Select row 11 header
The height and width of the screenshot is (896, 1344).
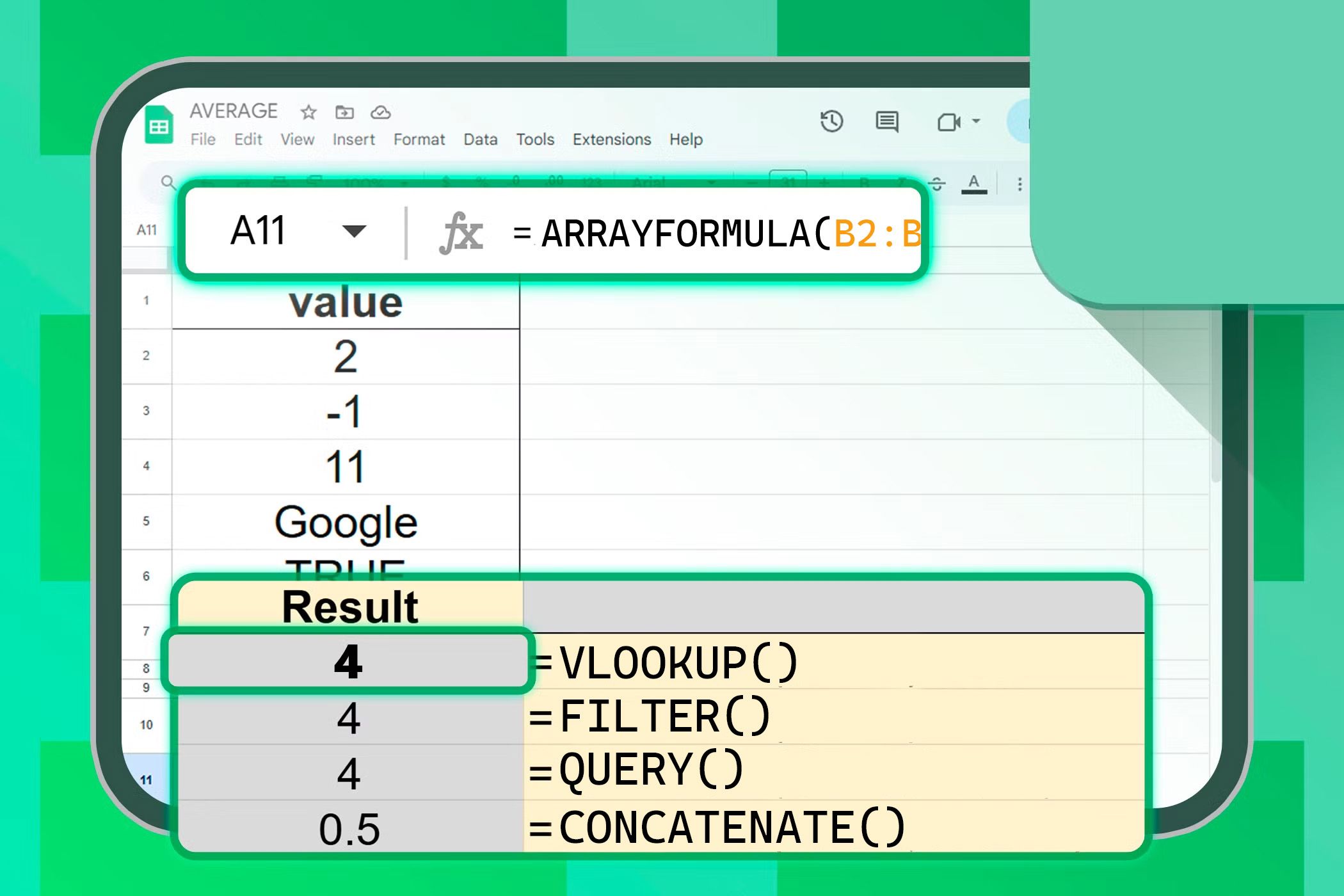[x=146, y=780]
